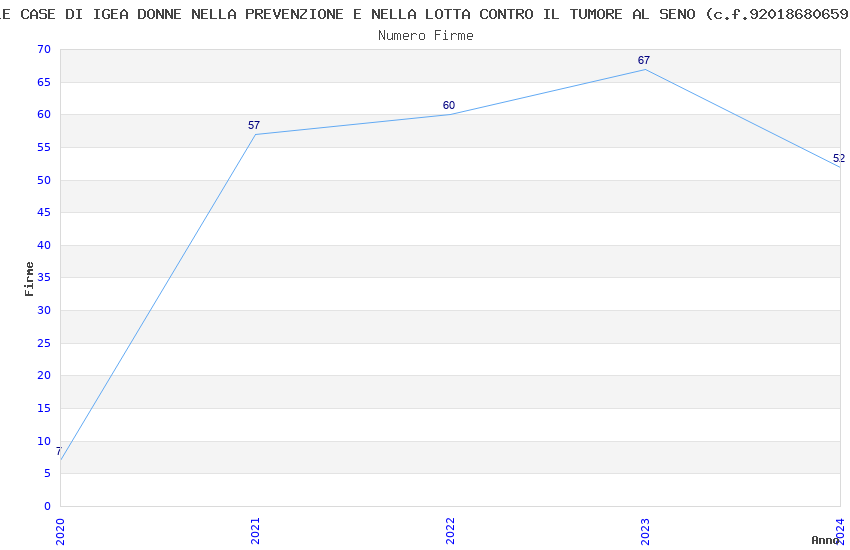Click the data label 52 at the right edge
850x550 pixels.
(839, 158)
